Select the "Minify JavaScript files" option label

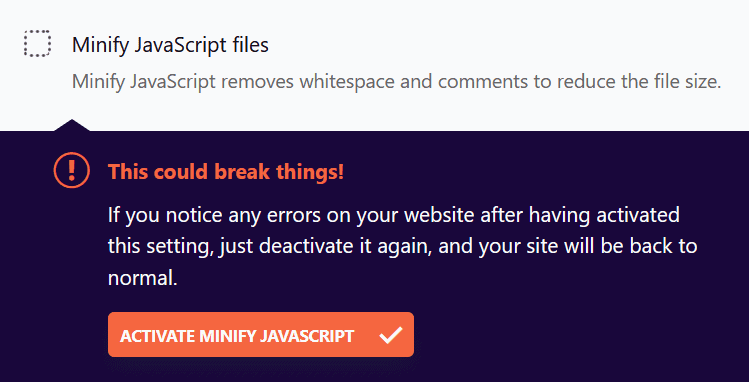(x=170, y=45)
